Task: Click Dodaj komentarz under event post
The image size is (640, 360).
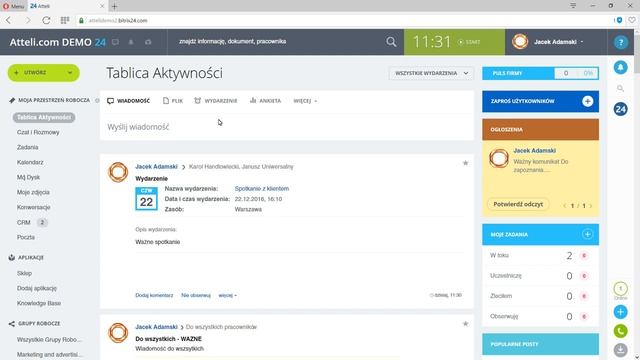Action: click(x=154, y=295)
